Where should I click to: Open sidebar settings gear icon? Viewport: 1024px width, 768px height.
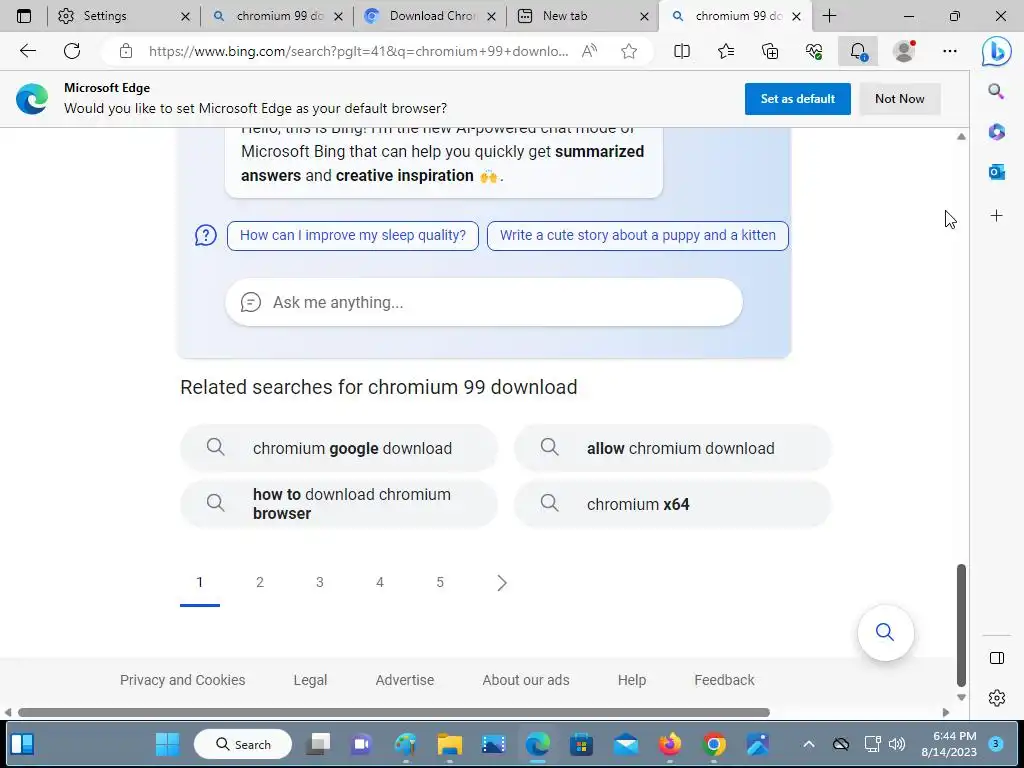[997, 697]
